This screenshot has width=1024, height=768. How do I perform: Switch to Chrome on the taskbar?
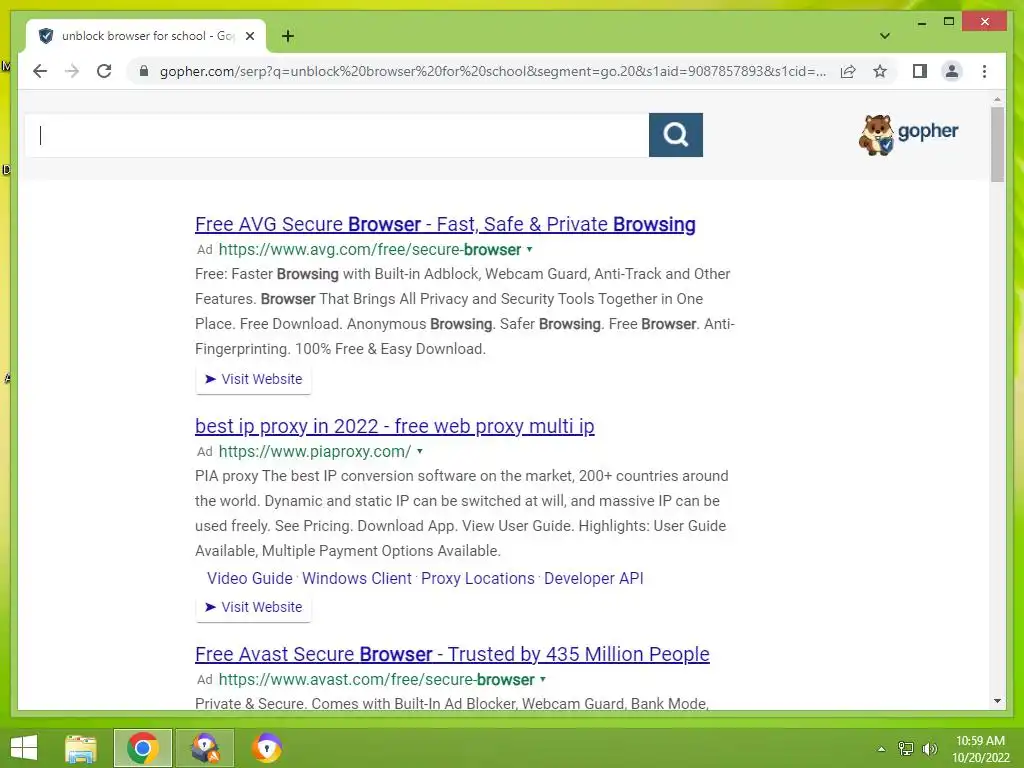tap(142, 748)
